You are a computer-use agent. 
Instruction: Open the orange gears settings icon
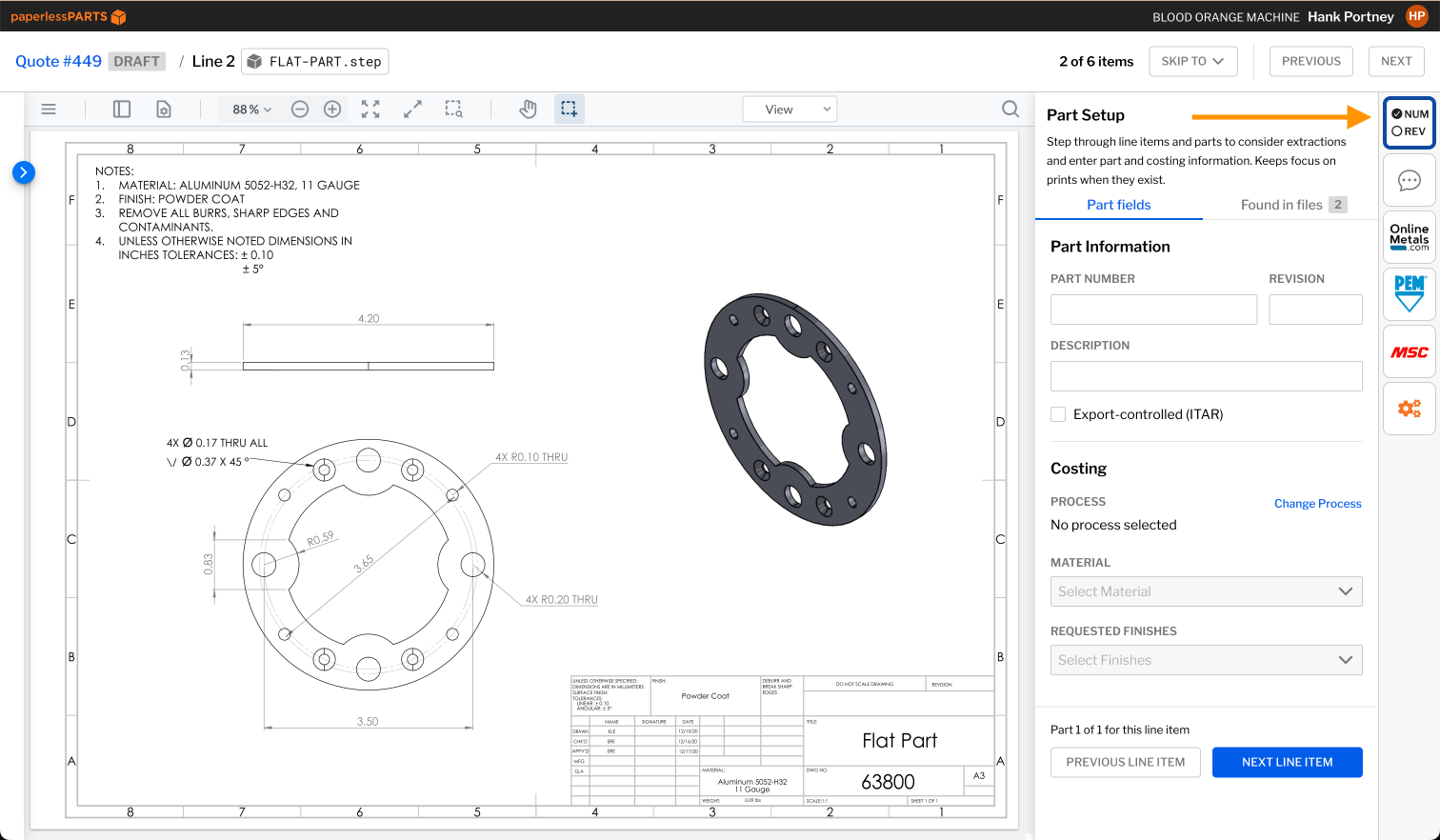[x=1410, y=409]
